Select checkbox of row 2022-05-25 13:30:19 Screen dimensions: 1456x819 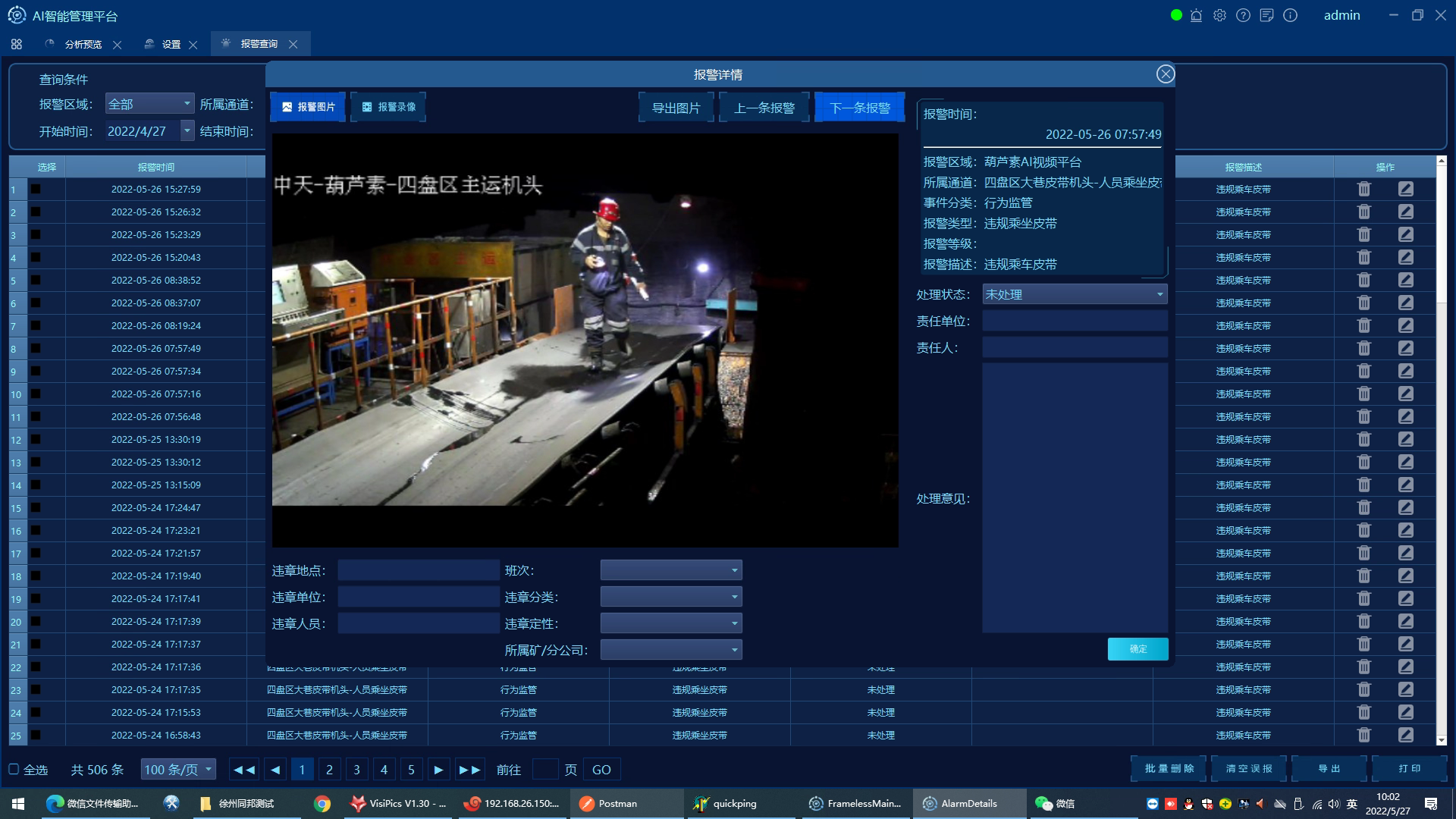click(x=36, y=439)
